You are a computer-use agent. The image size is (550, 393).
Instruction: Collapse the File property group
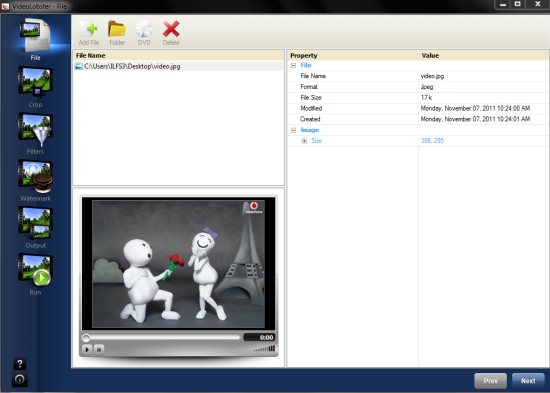[x=294, y=65]
